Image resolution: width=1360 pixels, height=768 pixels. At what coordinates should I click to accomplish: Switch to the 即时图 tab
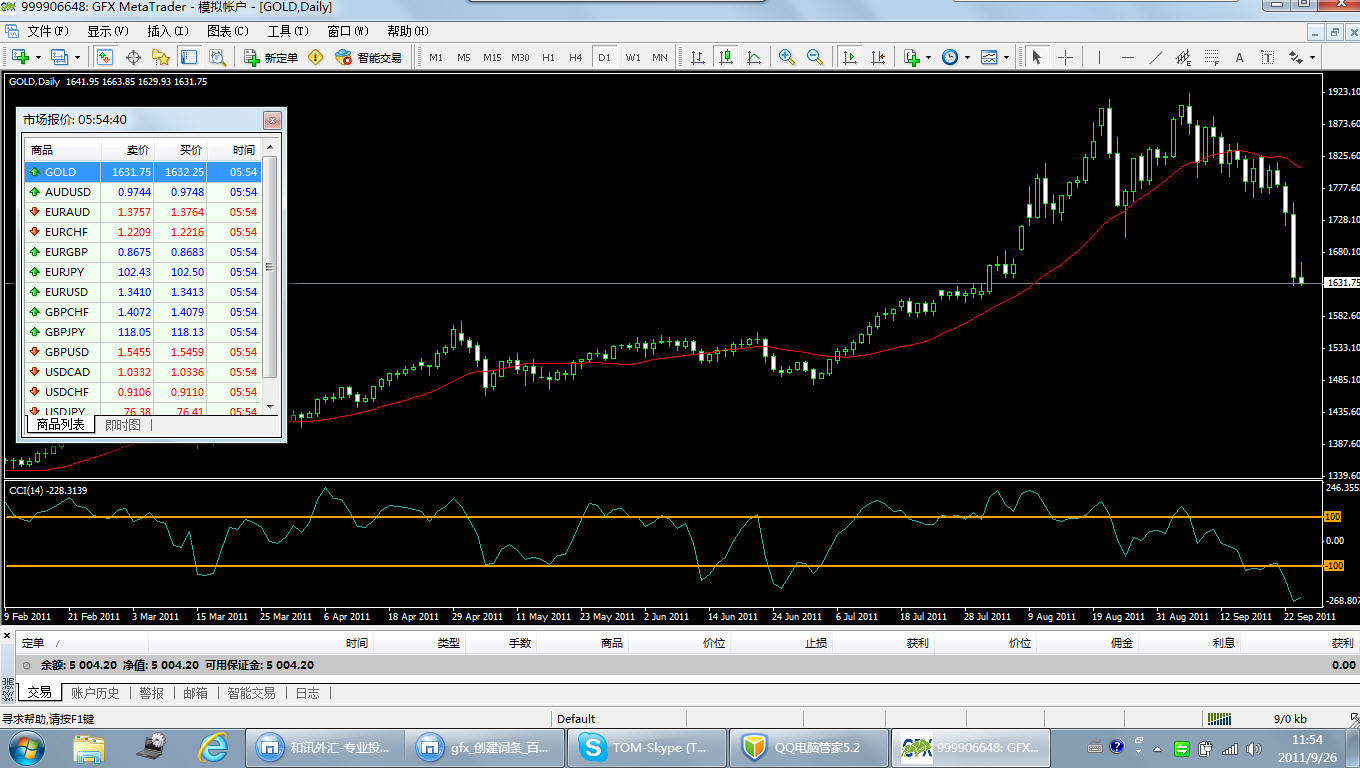tap(123, 425)
